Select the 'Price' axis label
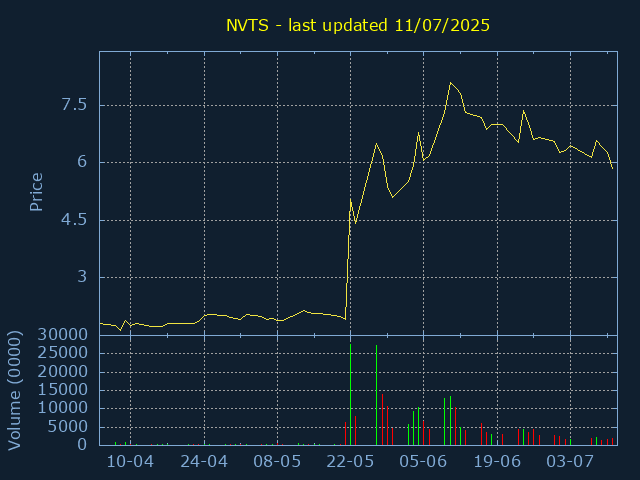Viewport: 640px width, 480px height. [x=36, y=192]
